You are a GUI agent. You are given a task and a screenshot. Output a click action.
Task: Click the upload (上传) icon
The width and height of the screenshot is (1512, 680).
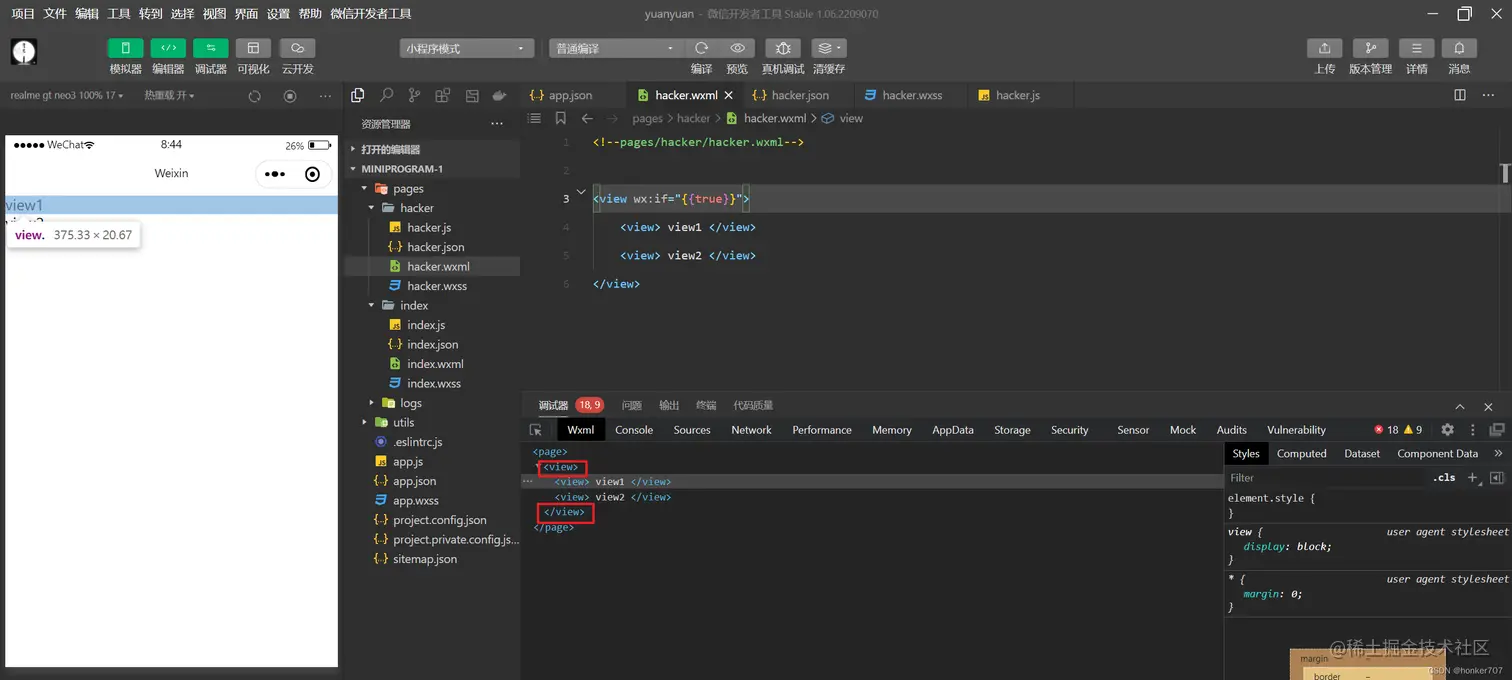coord(1324,48)
